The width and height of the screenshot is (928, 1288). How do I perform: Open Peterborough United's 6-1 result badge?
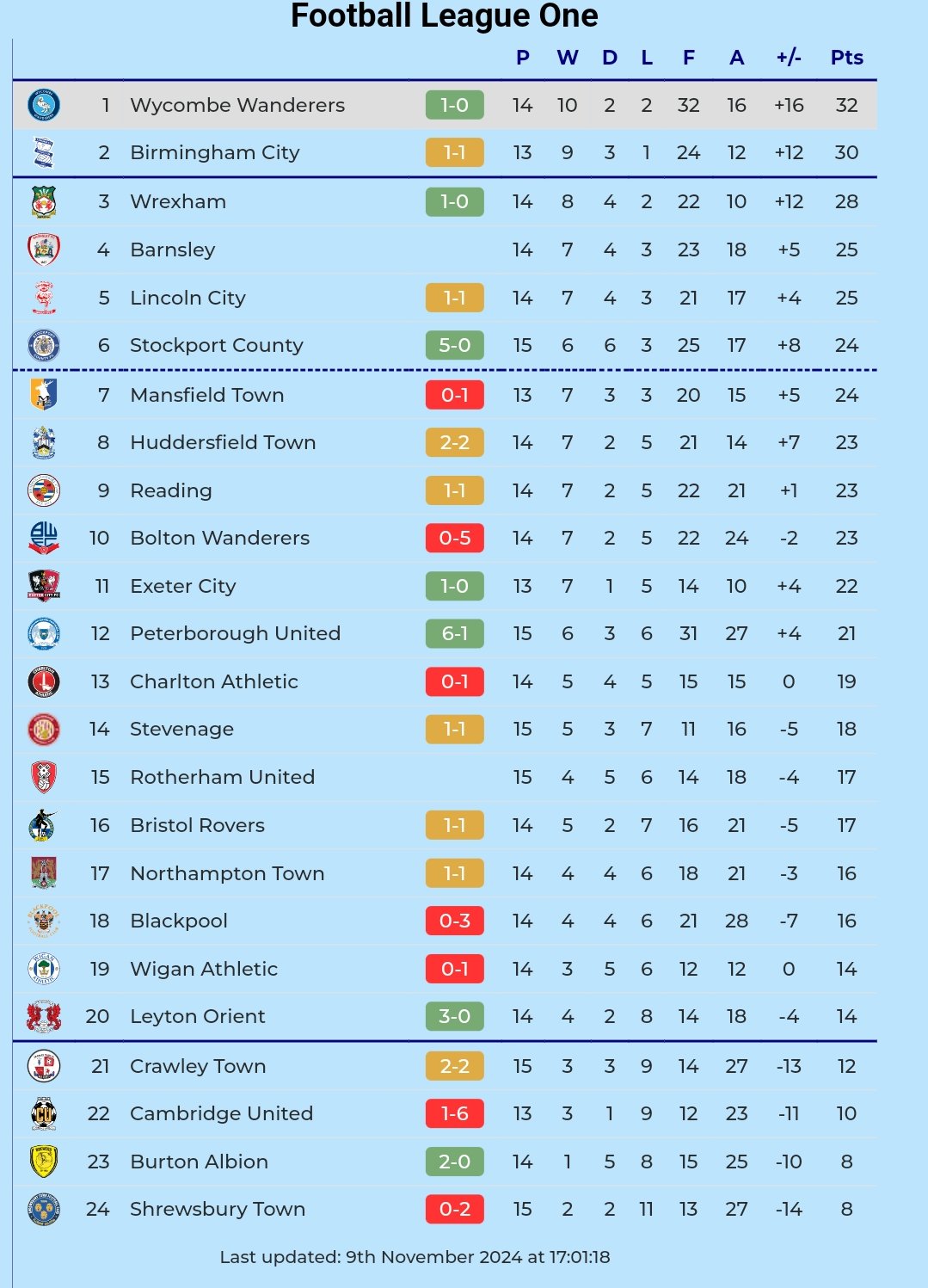[x=454, y=633]
